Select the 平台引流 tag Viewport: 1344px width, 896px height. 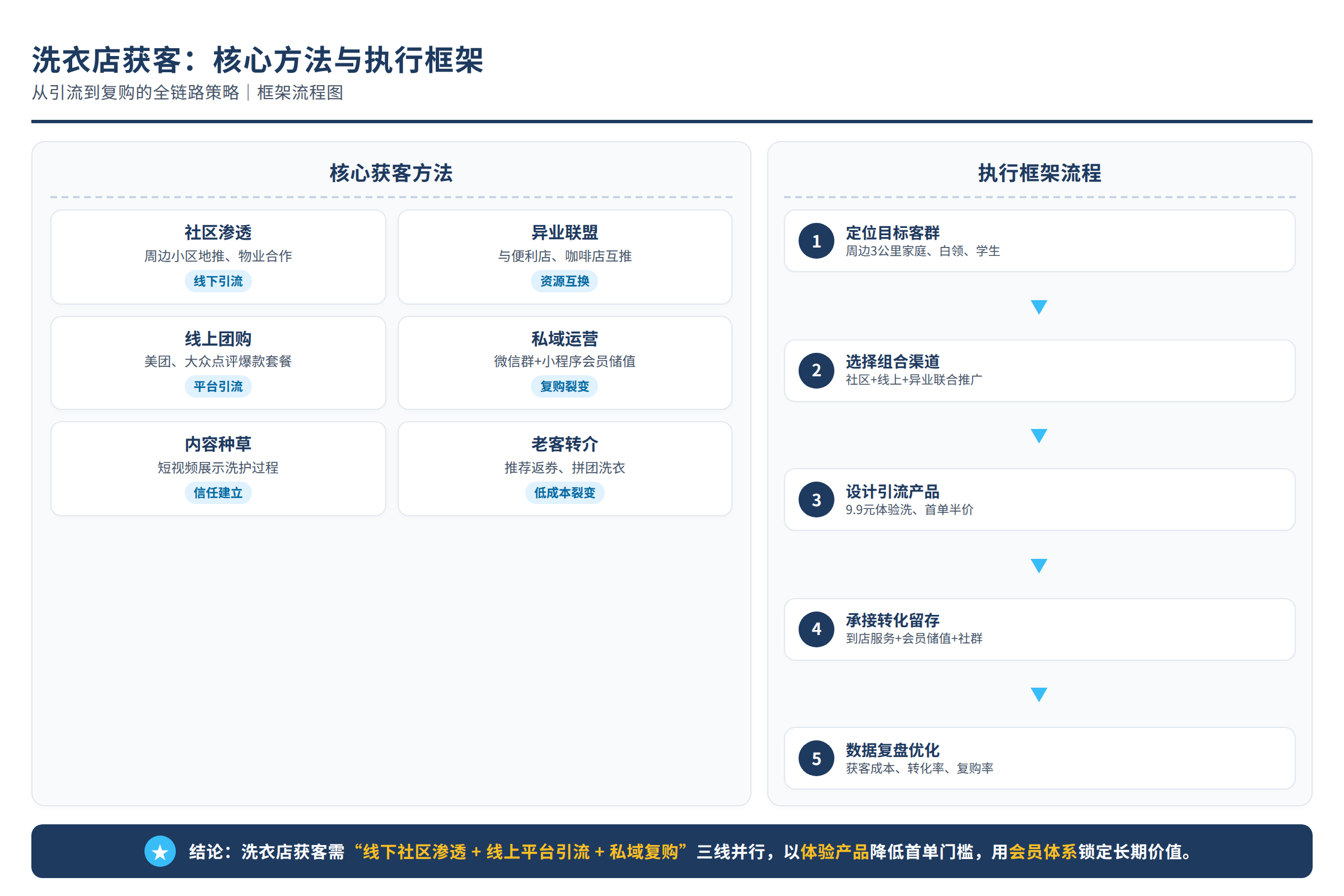tap(218, 386)
